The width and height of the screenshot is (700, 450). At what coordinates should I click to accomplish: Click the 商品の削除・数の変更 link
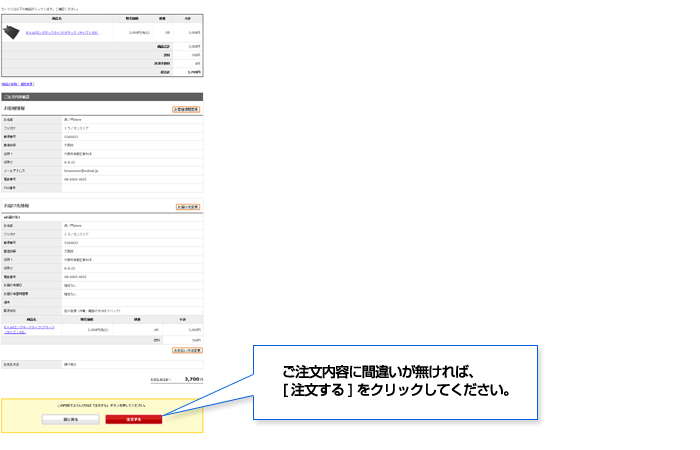pyautogui.click(x=15, y=84)
